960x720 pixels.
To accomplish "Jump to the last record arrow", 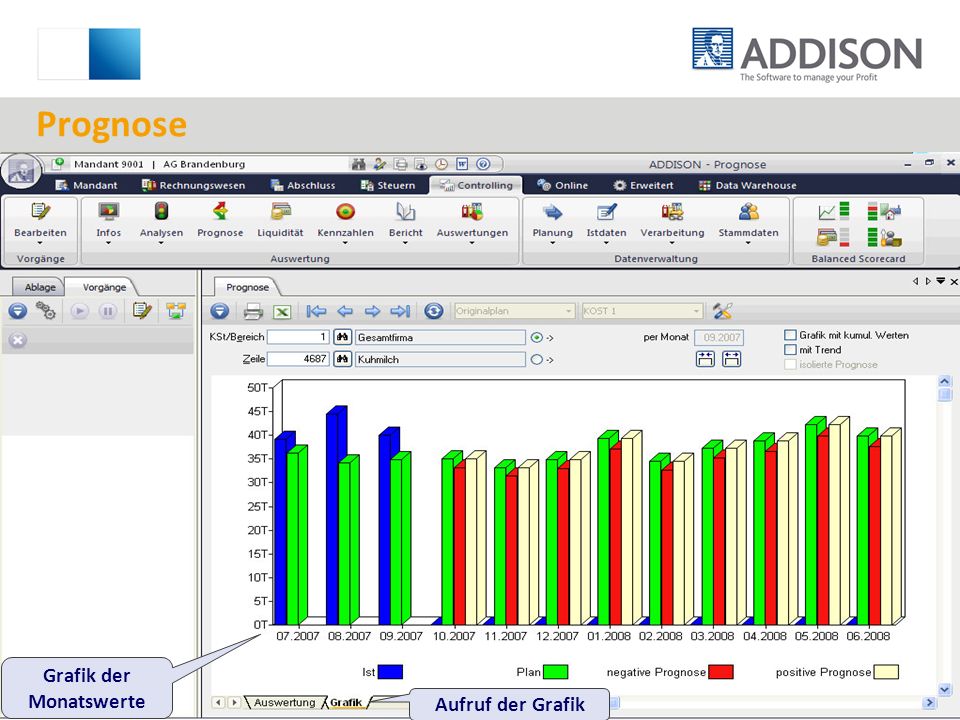I will tap(400, 311).
